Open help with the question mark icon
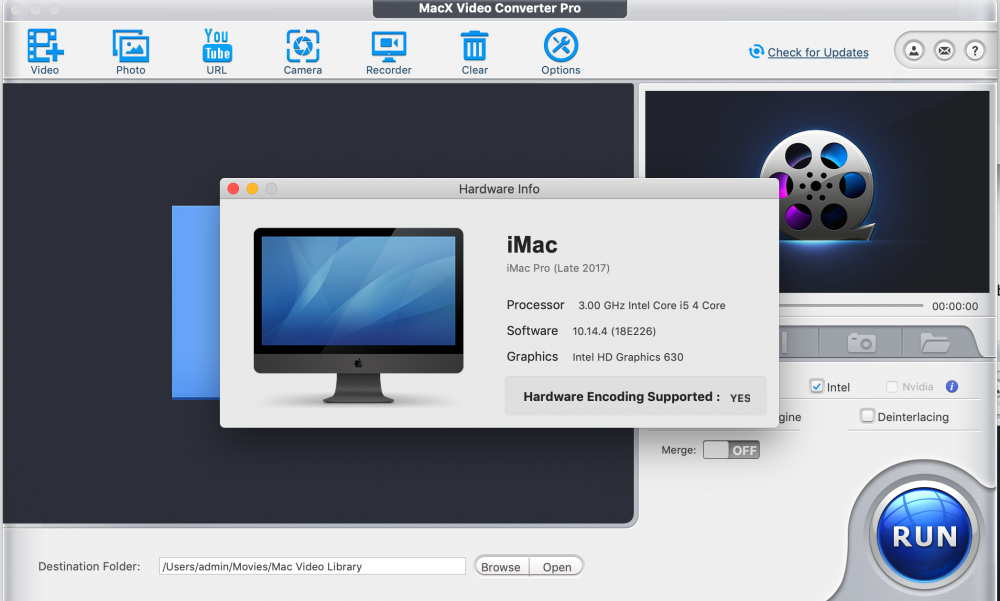 click(974, 50)
